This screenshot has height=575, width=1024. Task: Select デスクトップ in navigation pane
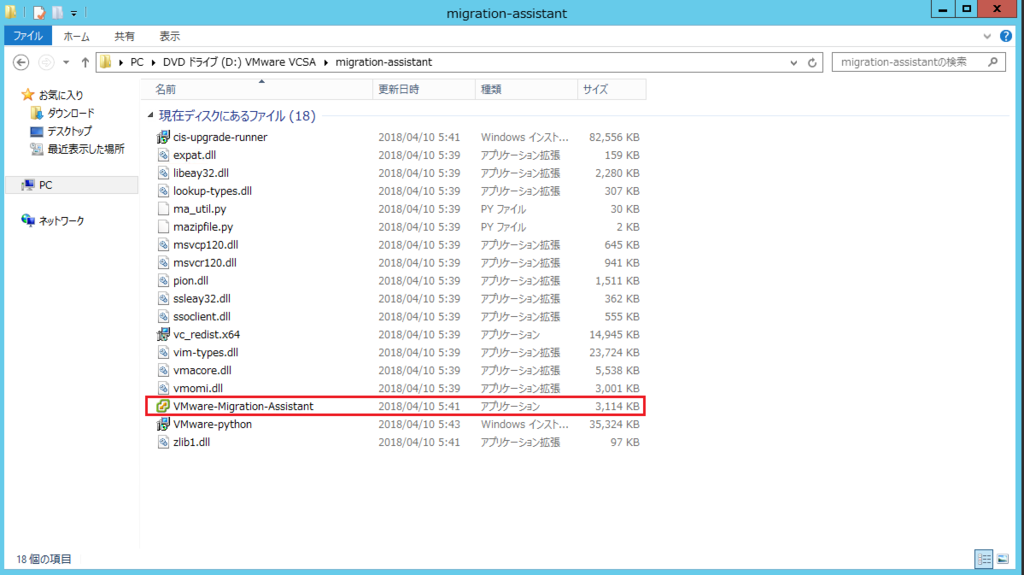click(x=69, y=131)
